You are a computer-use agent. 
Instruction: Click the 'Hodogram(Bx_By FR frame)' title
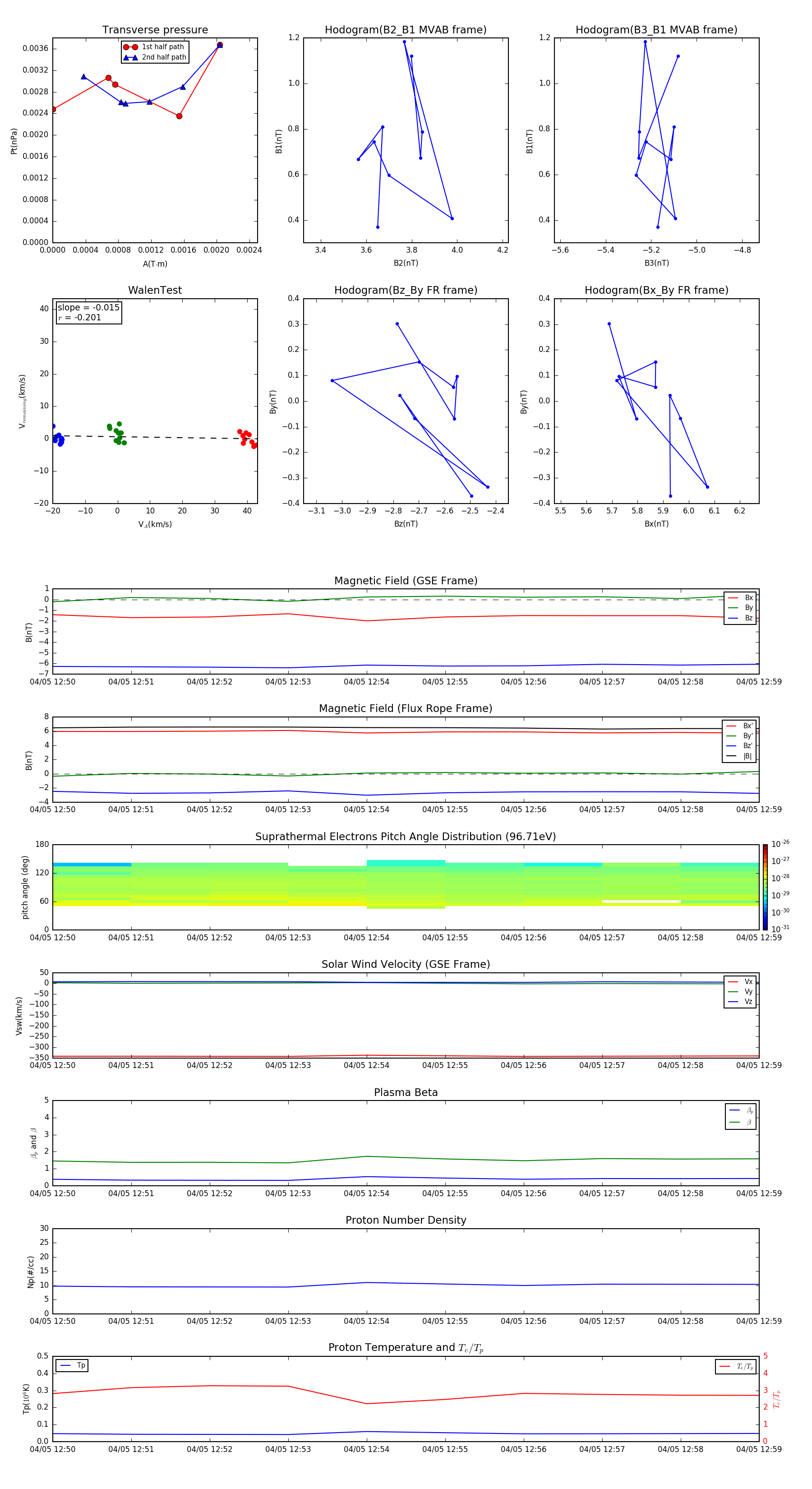point(656,290)
